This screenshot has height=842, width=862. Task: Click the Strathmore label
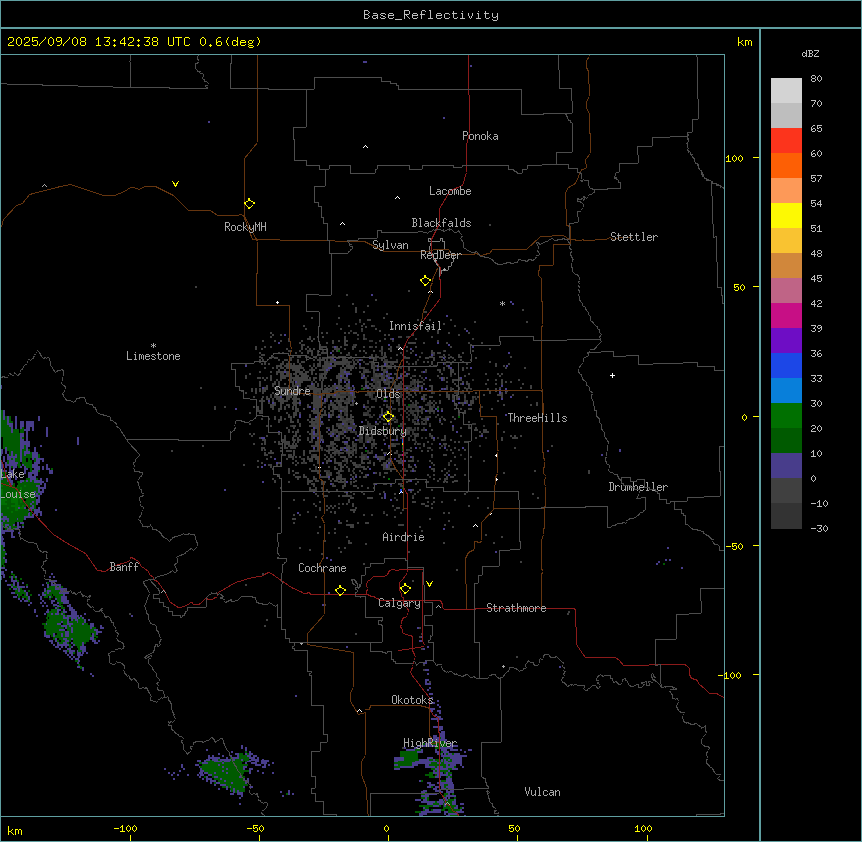pos(516,608)
